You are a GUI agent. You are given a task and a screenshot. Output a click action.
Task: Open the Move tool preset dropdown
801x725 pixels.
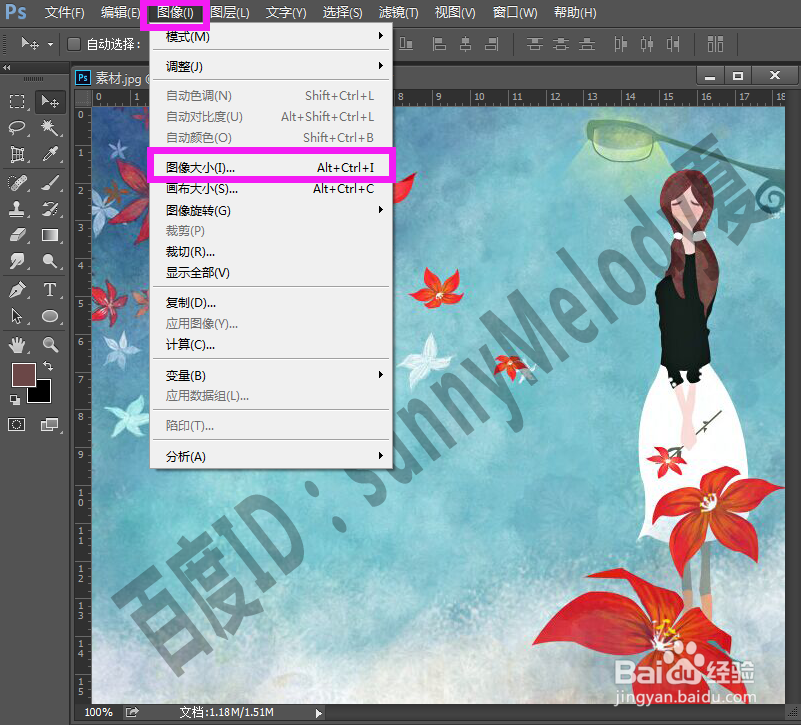click(x=50, y=44)
